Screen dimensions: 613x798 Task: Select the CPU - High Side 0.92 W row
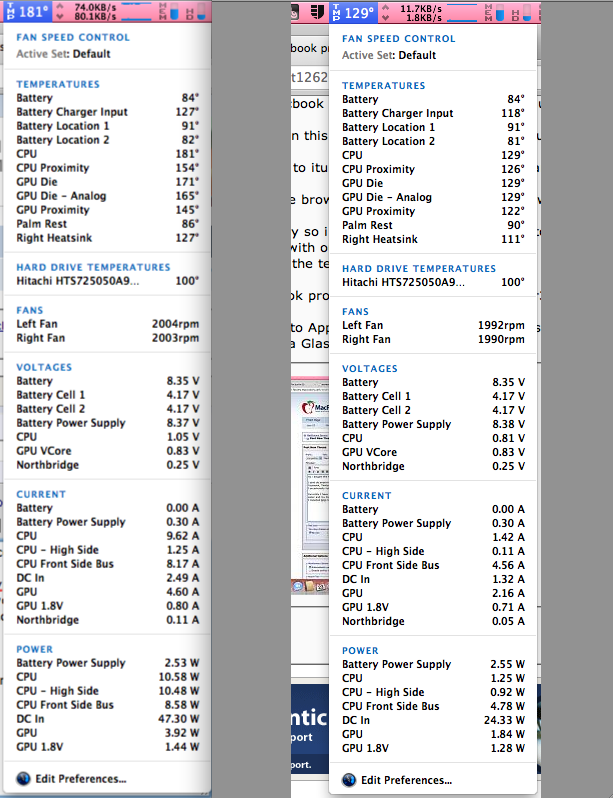tap(433, 692)
